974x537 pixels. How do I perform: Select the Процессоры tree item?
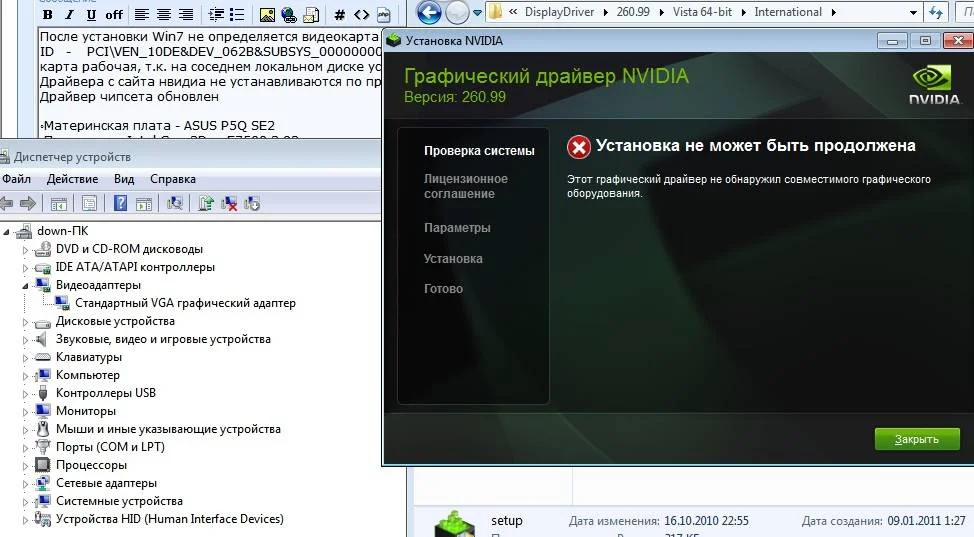[x=91, y=465]
